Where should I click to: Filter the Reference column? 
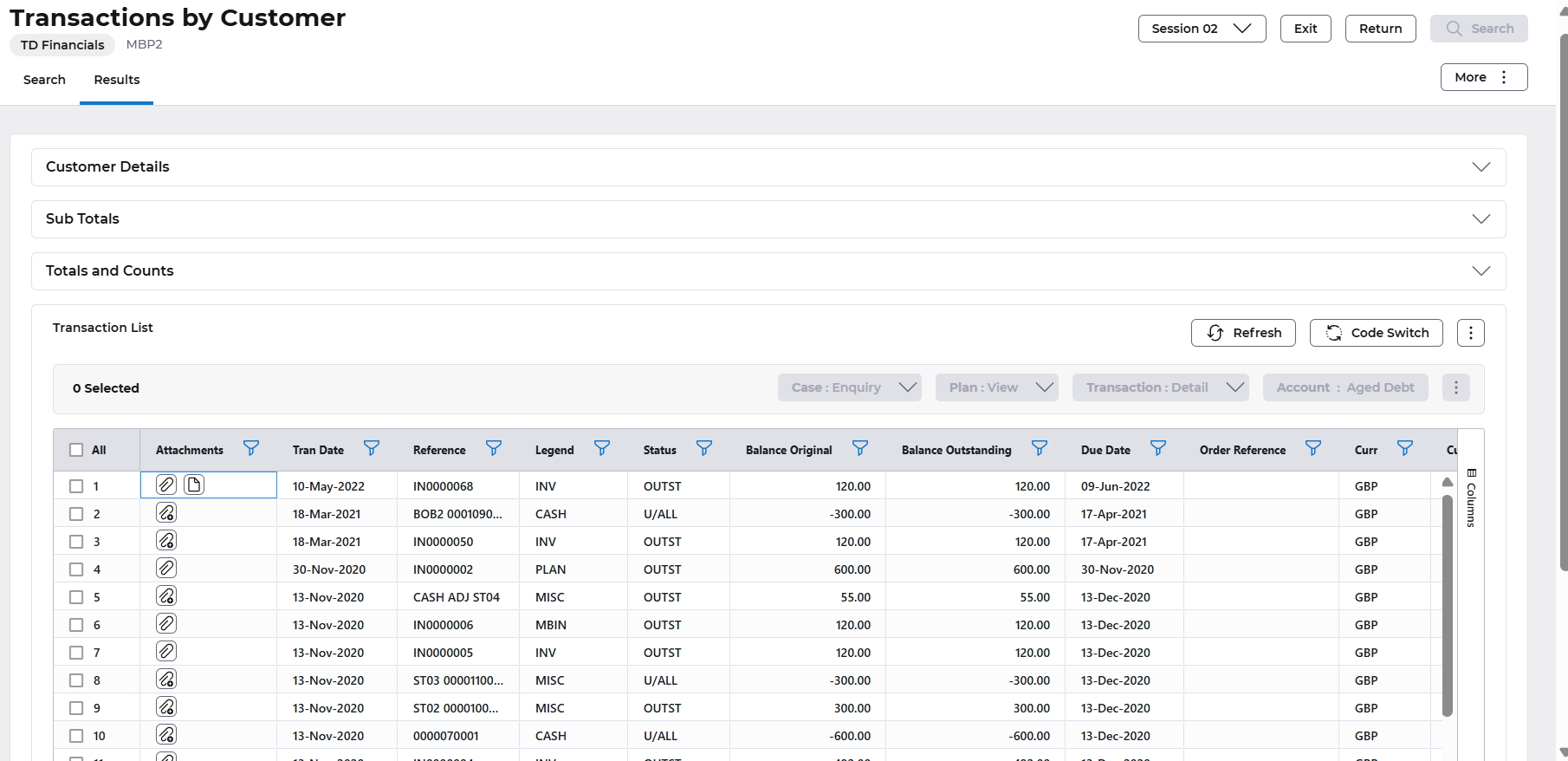click(494, 448)
